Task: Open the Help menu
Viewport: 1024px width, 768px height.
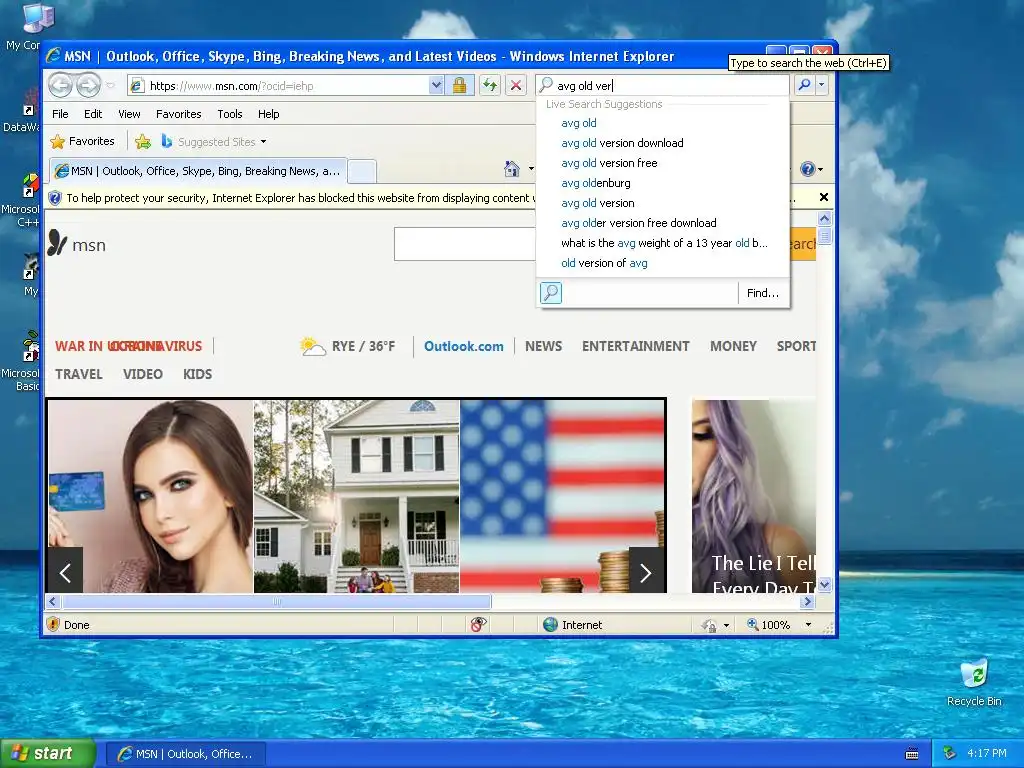Action: coord(268,114)
